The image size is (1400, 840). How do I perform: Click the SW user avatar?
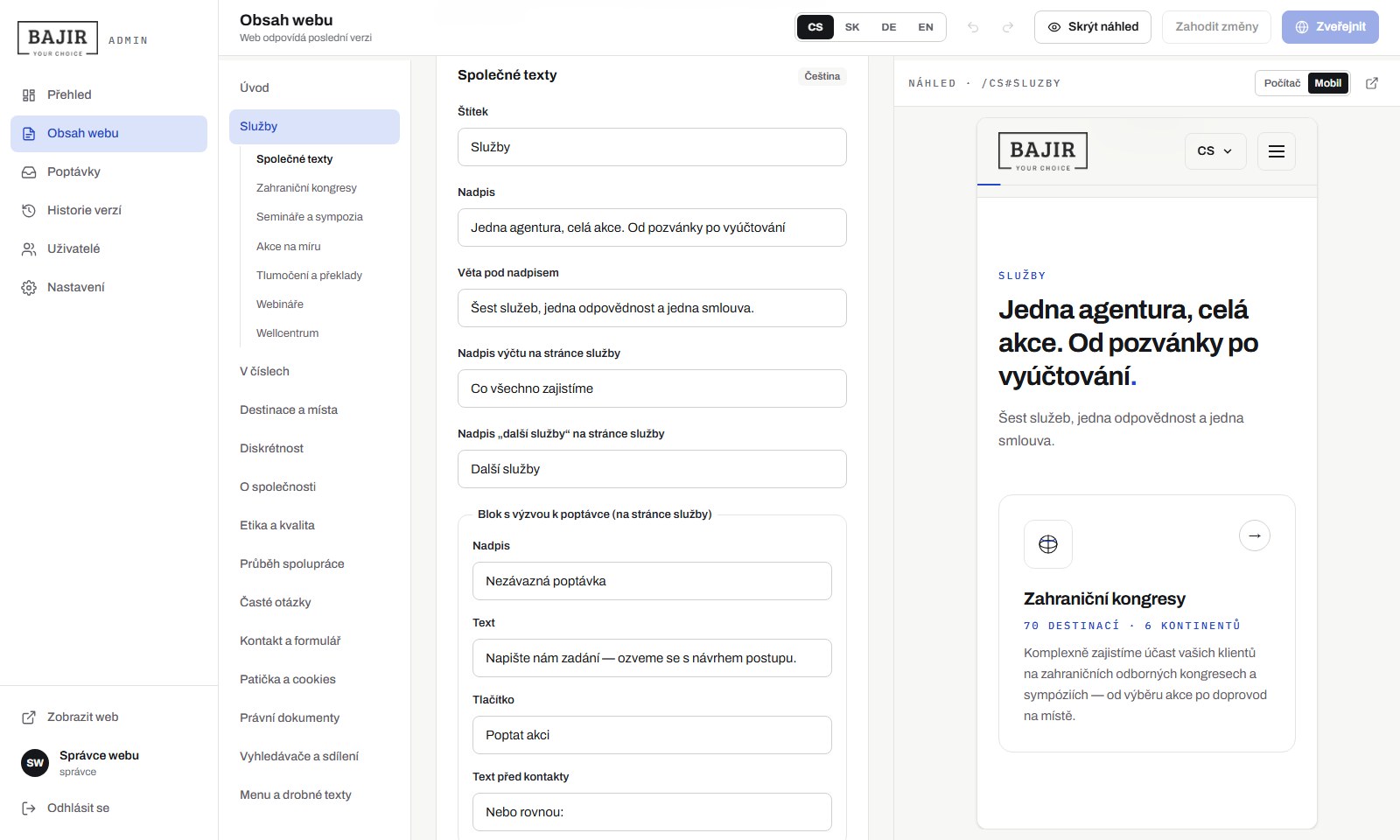[35, 763]
